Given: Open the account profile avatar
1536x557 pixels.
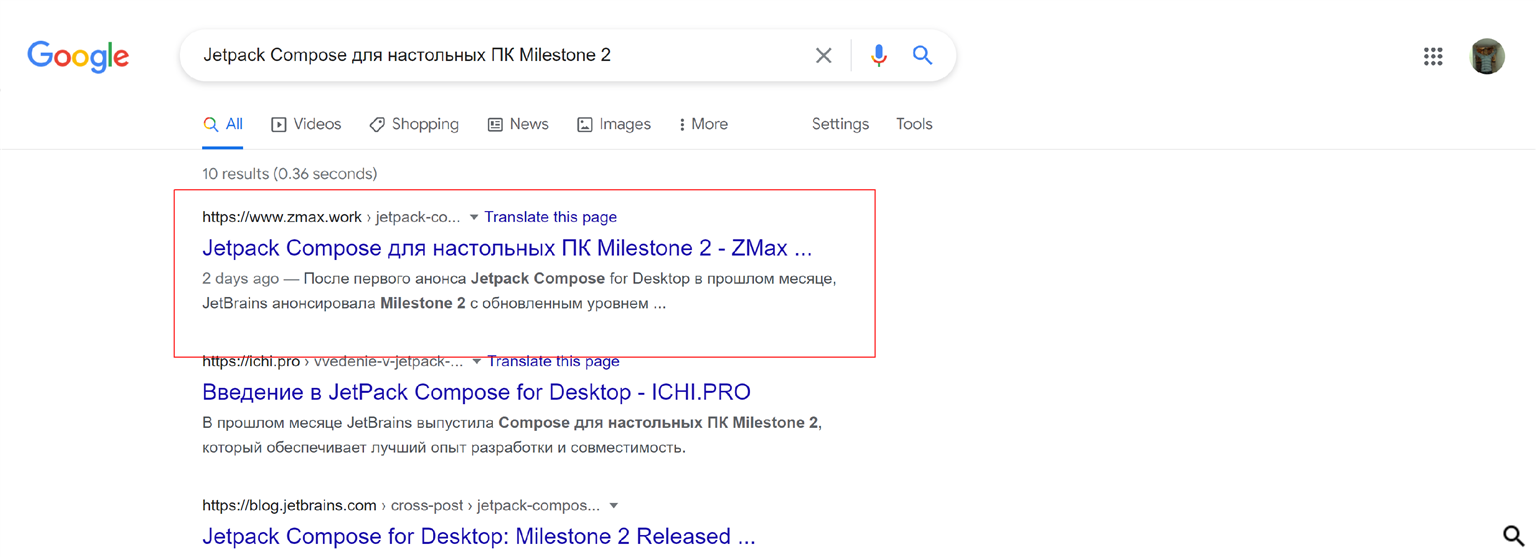Looking at the screenshot, I should point(1487,57).
